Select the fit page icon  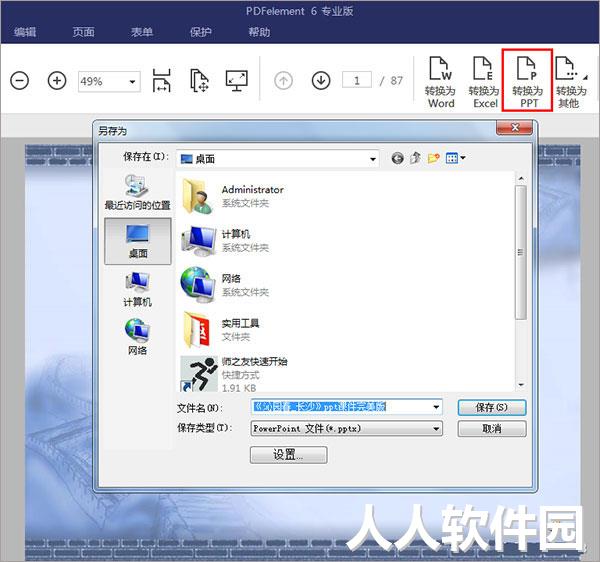pos(199,81)
